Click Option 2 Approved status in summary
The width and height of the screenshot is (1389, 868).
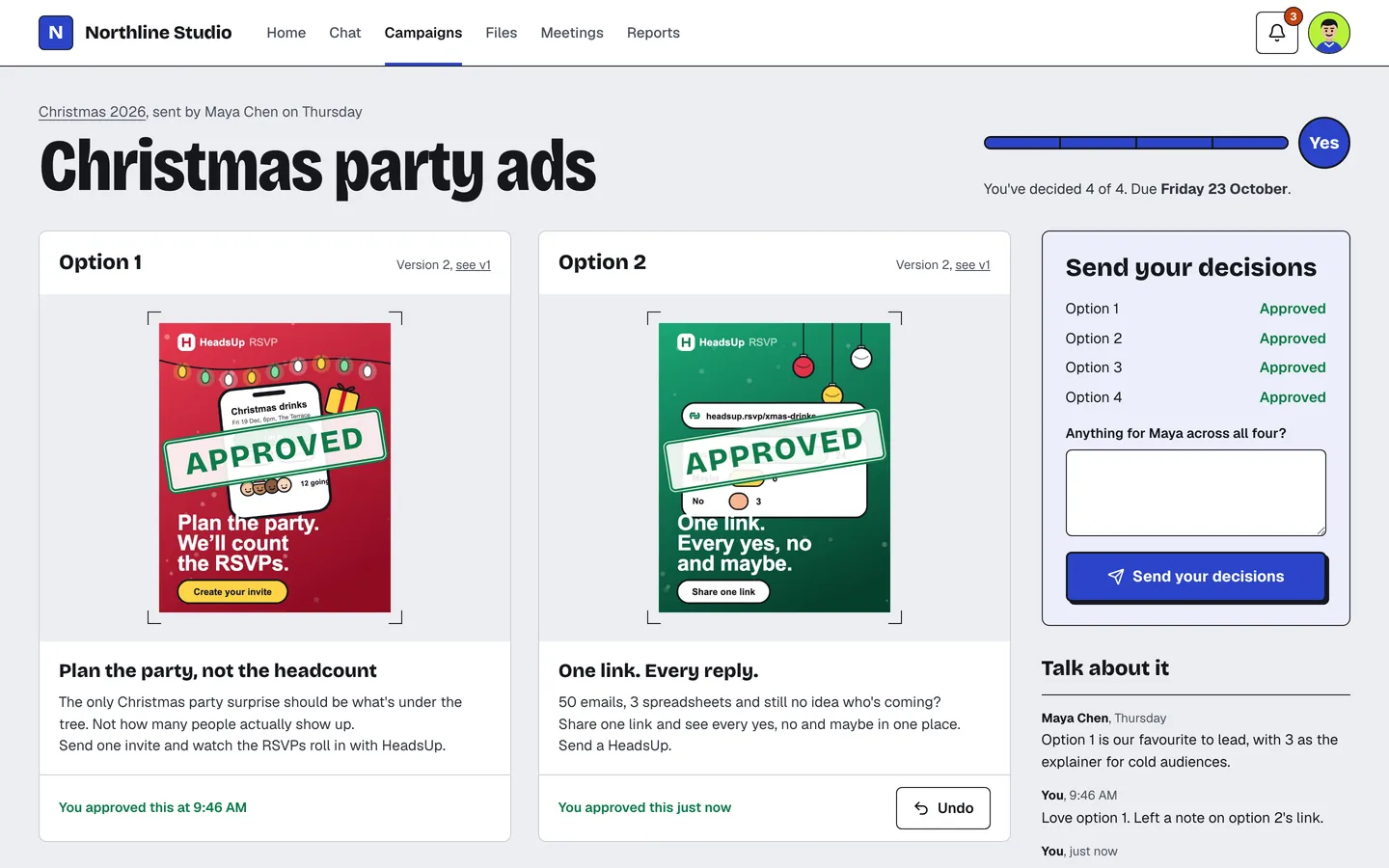point(1293,339)
